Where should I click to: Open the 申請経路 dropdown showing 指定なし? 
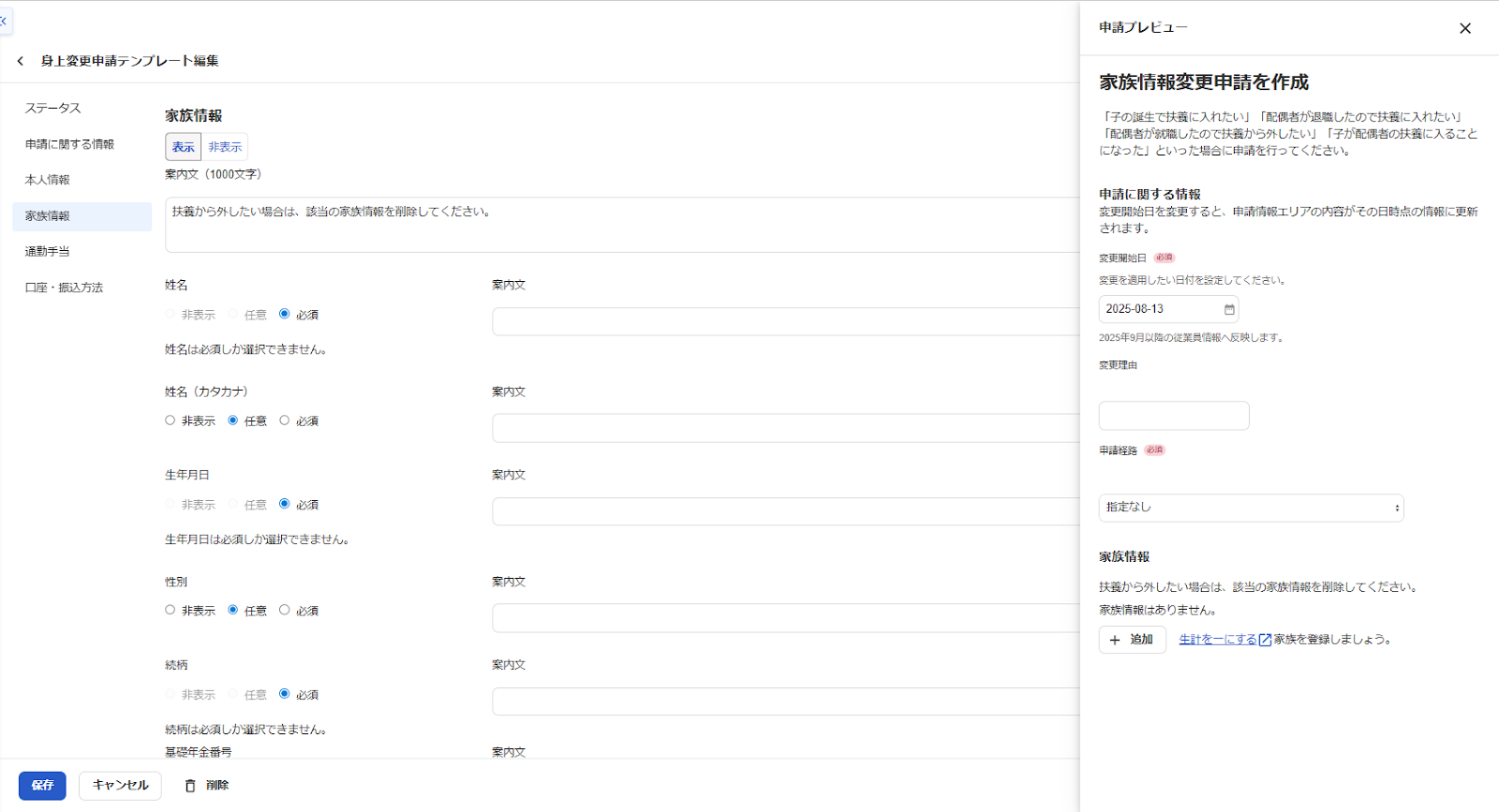point(1251,508)
